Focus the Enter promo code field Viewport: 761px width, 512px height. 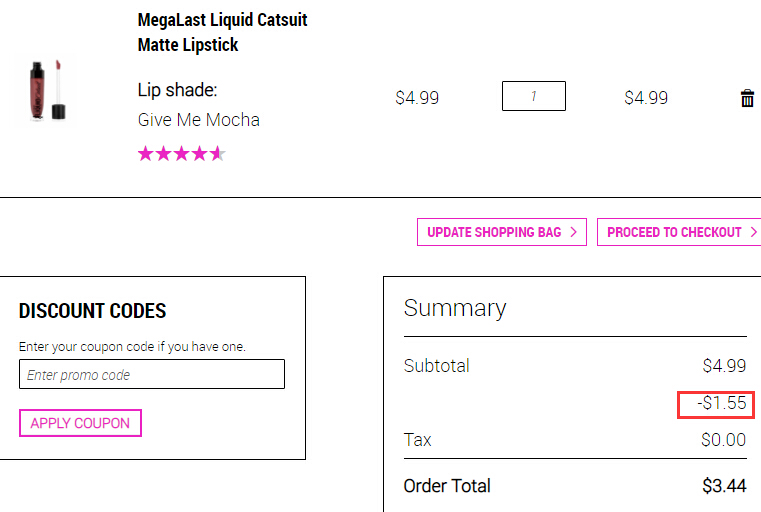[x=152, y=374]
